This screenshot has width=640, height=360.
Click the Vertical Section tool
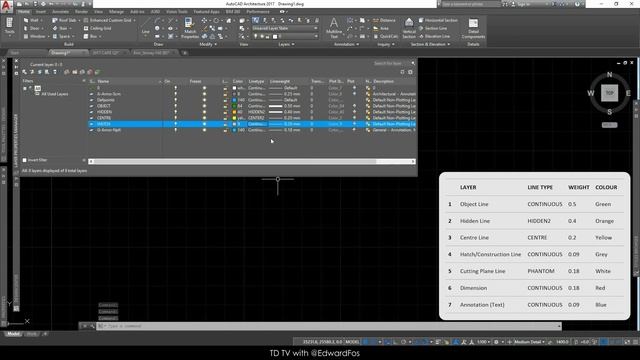pyautogui.click(x=409, y=28)
